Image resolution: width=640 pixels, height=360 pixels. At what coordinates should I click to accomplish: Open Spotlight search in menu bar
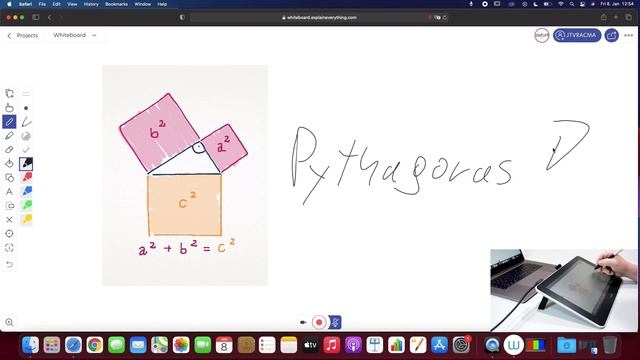coord(572,4)
